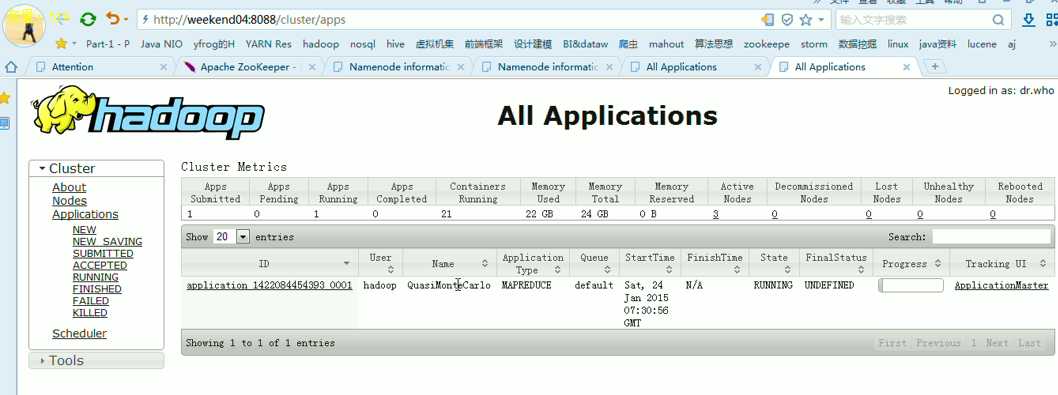Image resolution: width=1058 pixels, height=395 pixels.
Task: Sort the table by User column
Action: click(x=381, y=263)
